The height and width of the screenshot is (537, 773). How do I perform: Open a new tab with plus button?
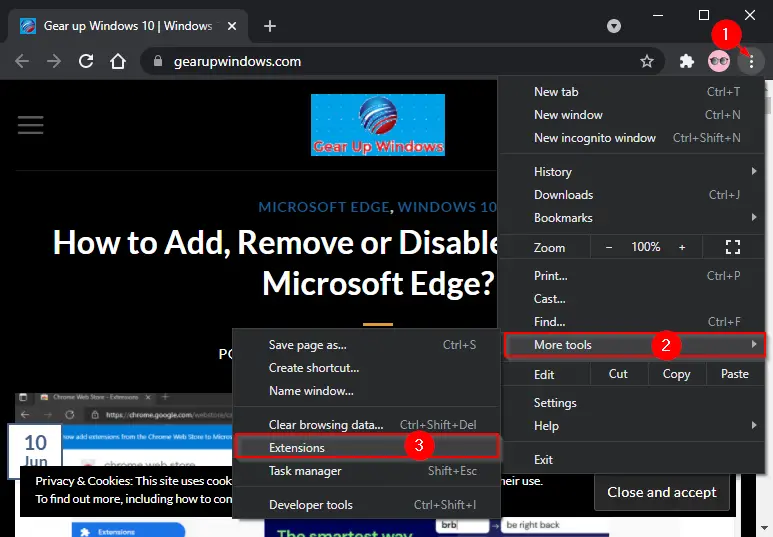click(x=270, y=26)
